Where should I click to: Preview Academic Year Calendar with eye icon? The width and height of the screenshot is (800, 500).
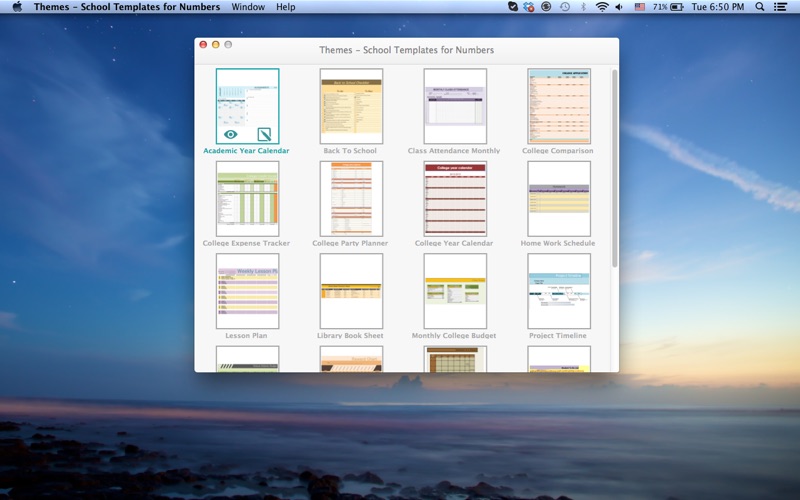click(231, 134)
